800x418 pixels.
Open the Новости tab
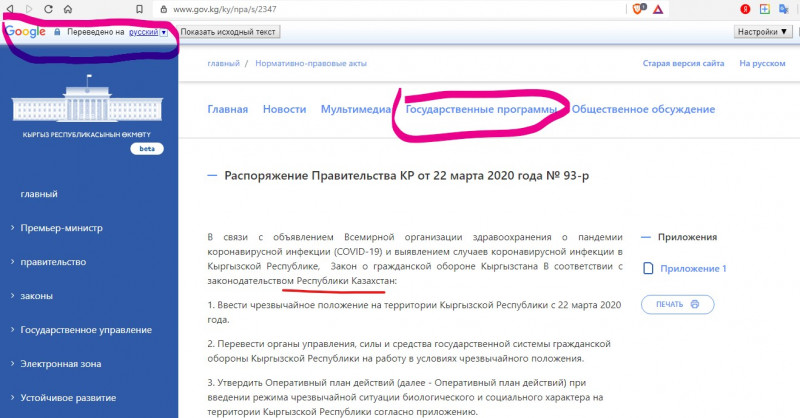[x=284, y=109]
